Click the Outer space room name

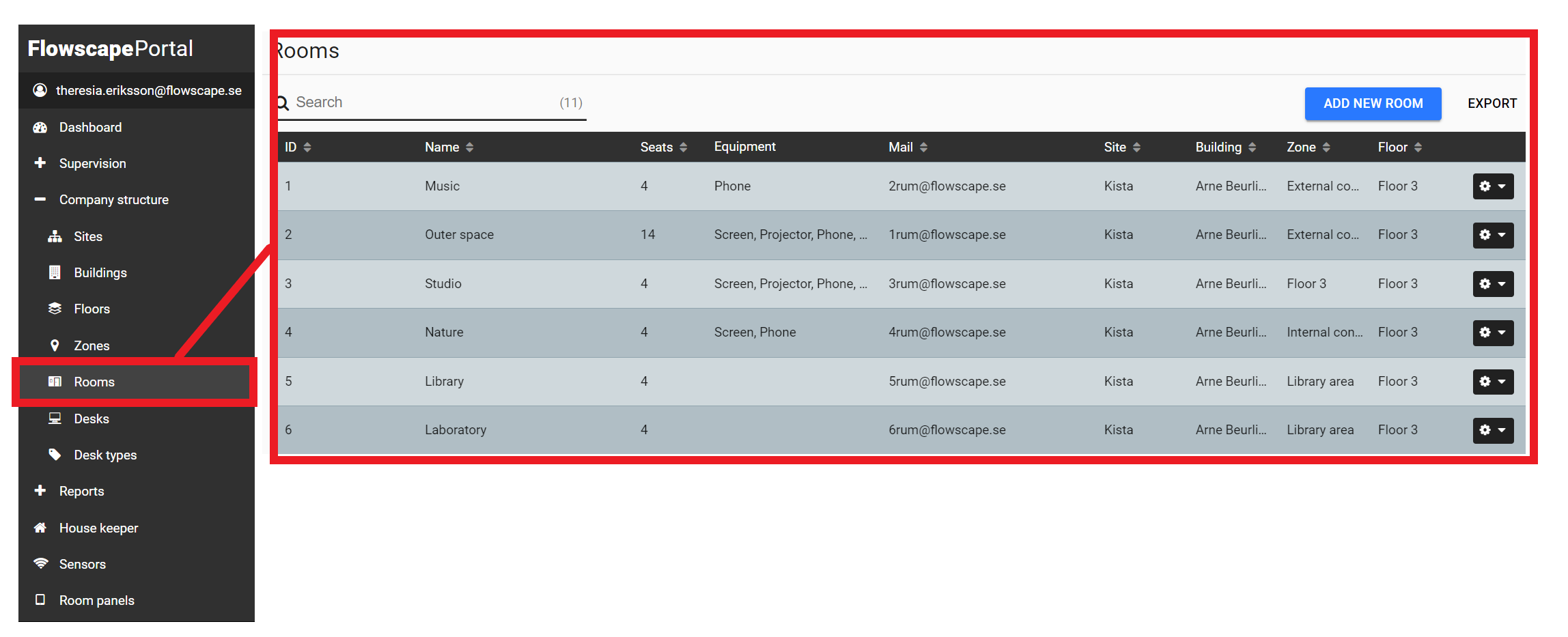[x=459, y=235]
